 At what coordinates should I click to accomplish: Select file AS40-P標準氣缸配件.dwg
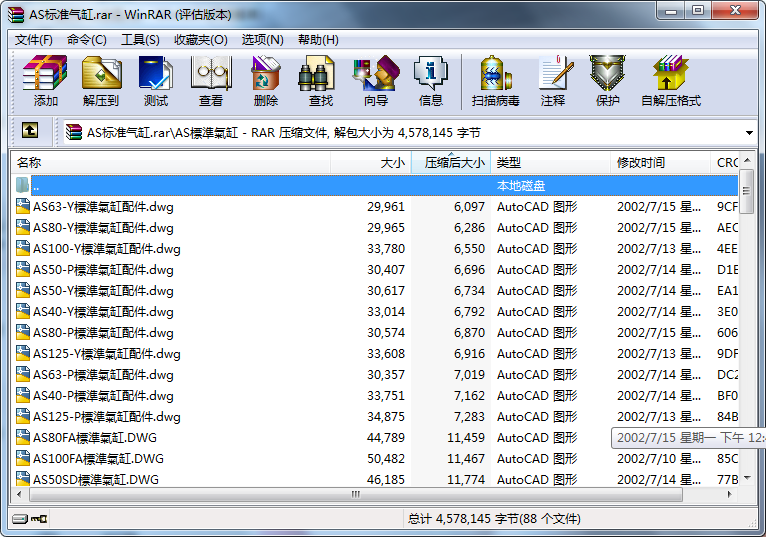point(103,396)
